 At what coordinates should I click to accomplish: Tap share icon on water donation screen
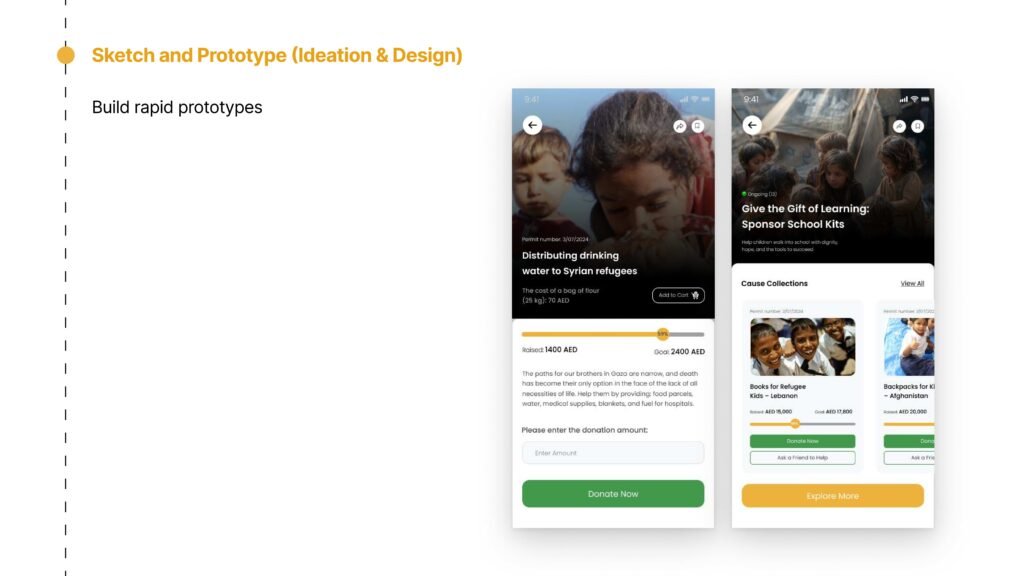coord(680,126)
